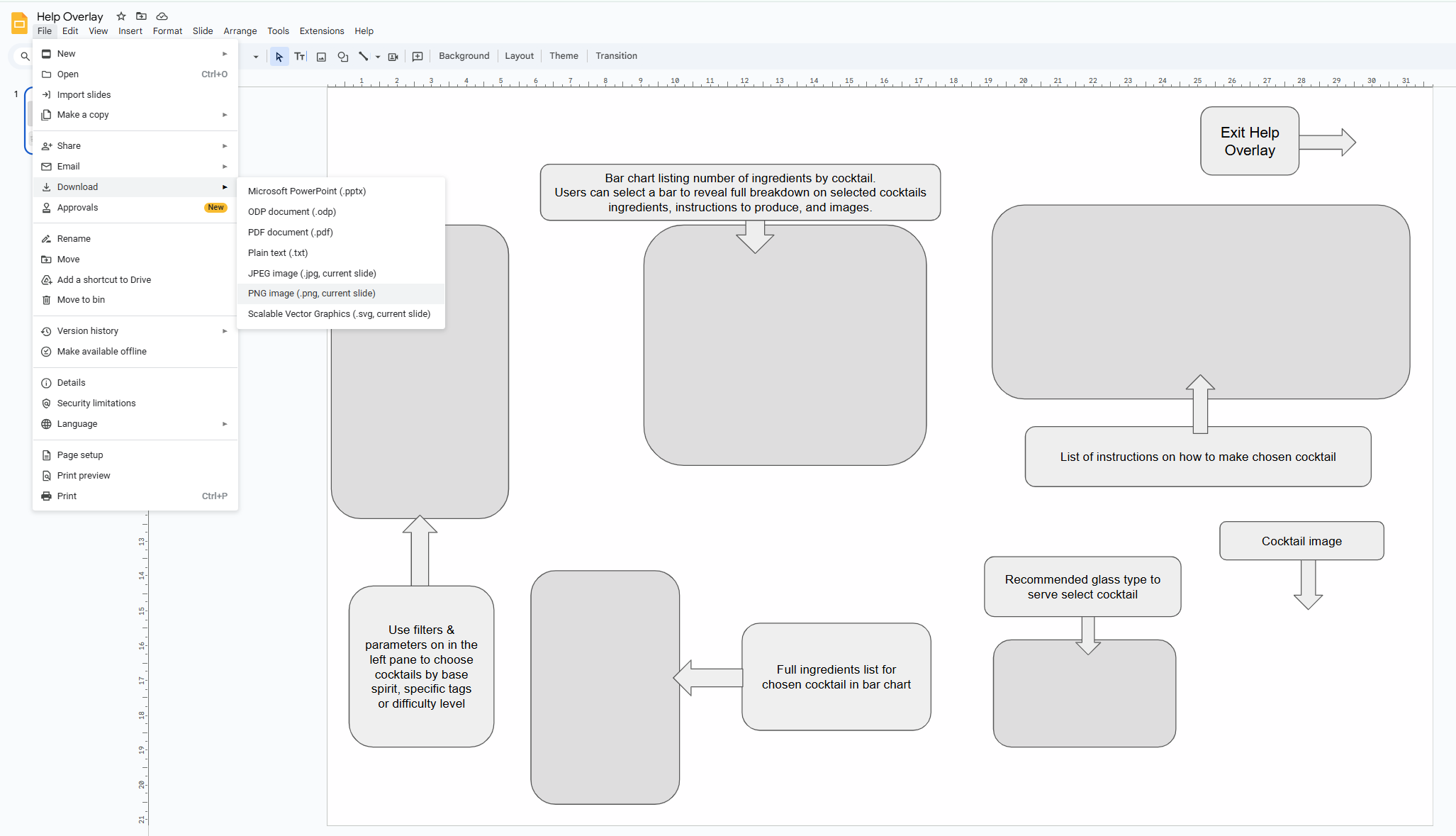This screenshot has height=836, width=1456.
Task: Toggle Make available offline
Action: pos(101,352)
